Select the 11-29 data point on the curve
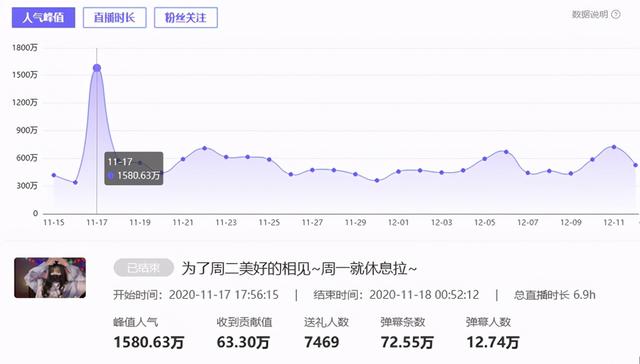This screenshot has width=640, height=364. pos(355,174)
